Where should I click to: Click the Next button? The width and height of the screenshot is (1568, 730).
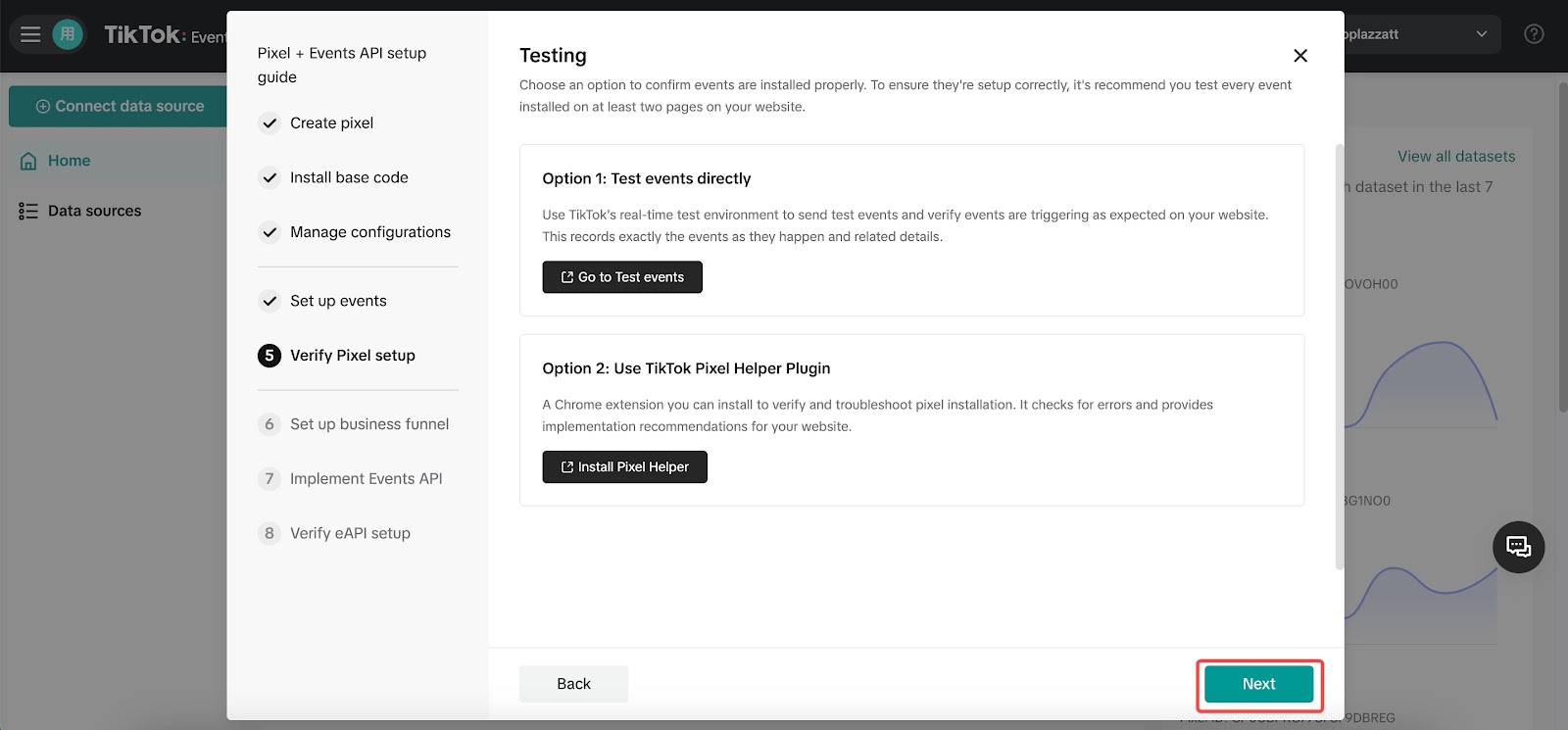pos(1259,684)
